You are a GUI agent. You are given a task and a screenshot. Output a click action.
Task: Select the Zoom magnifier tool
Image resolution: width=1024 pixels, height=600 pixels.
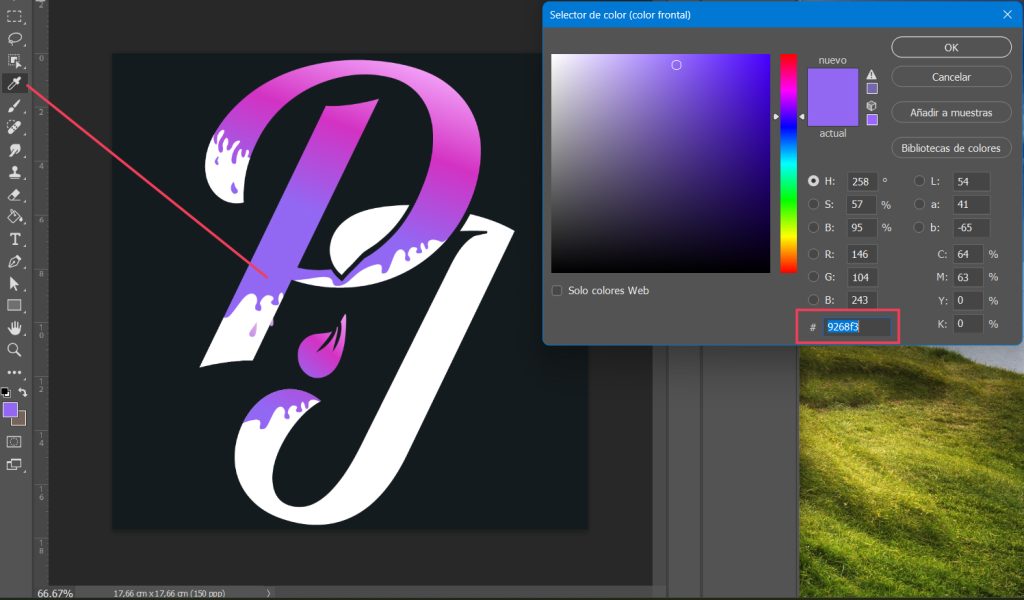click(x=15, y=349)
